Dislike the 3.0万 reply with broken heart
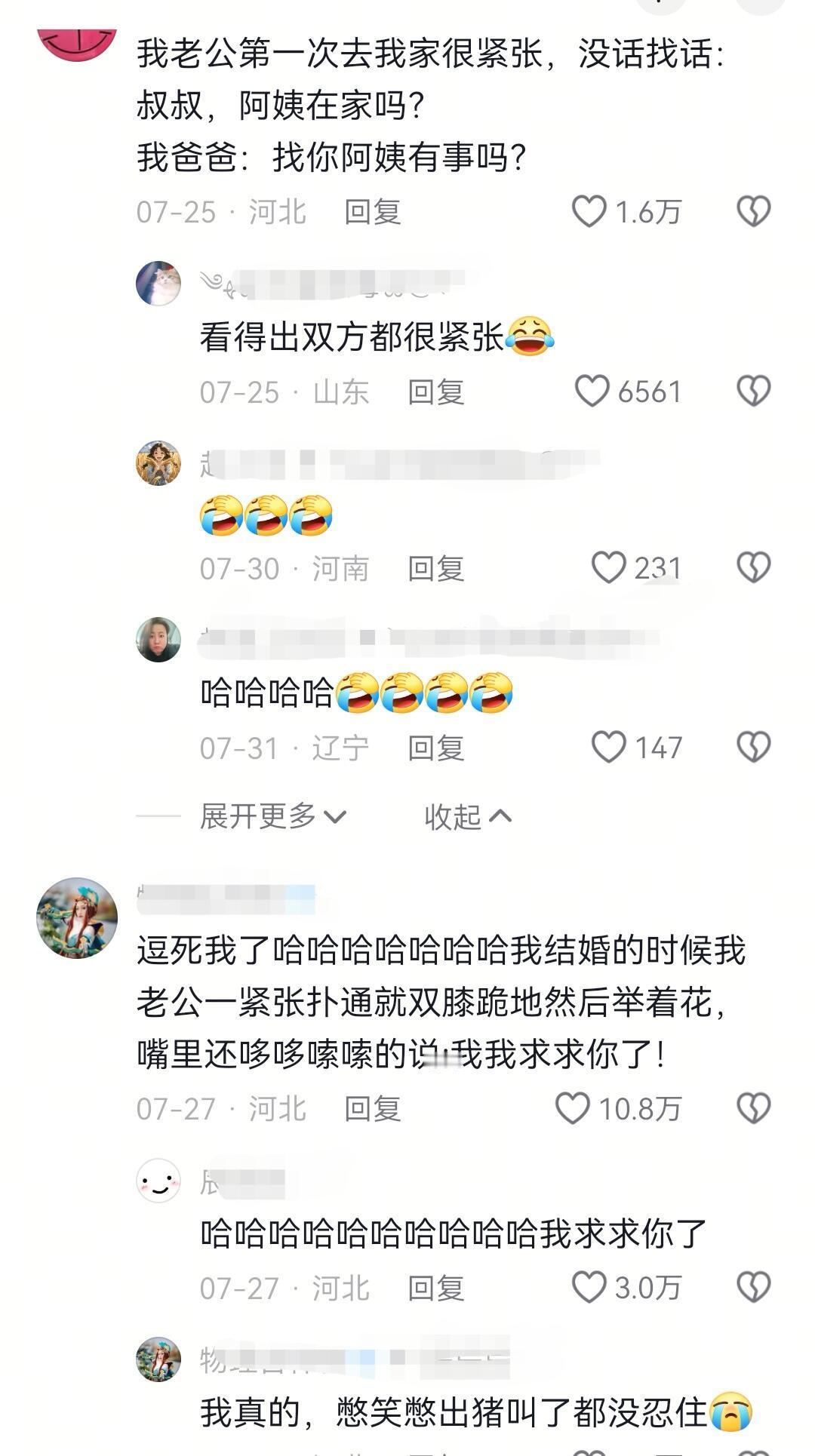The height and width of the screenshot is (1456, 815). tap(753, 1287)
